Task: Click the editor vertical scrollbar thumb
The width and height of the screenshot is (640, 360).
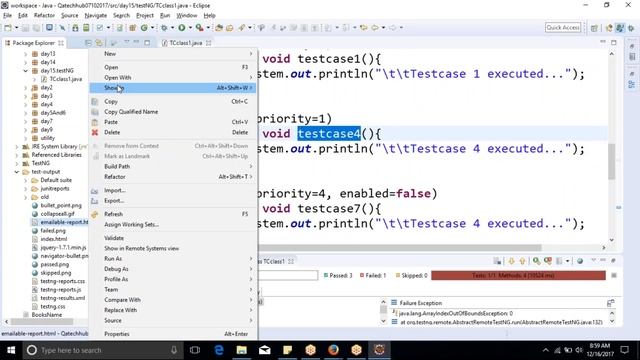Action: click(611, 162)
